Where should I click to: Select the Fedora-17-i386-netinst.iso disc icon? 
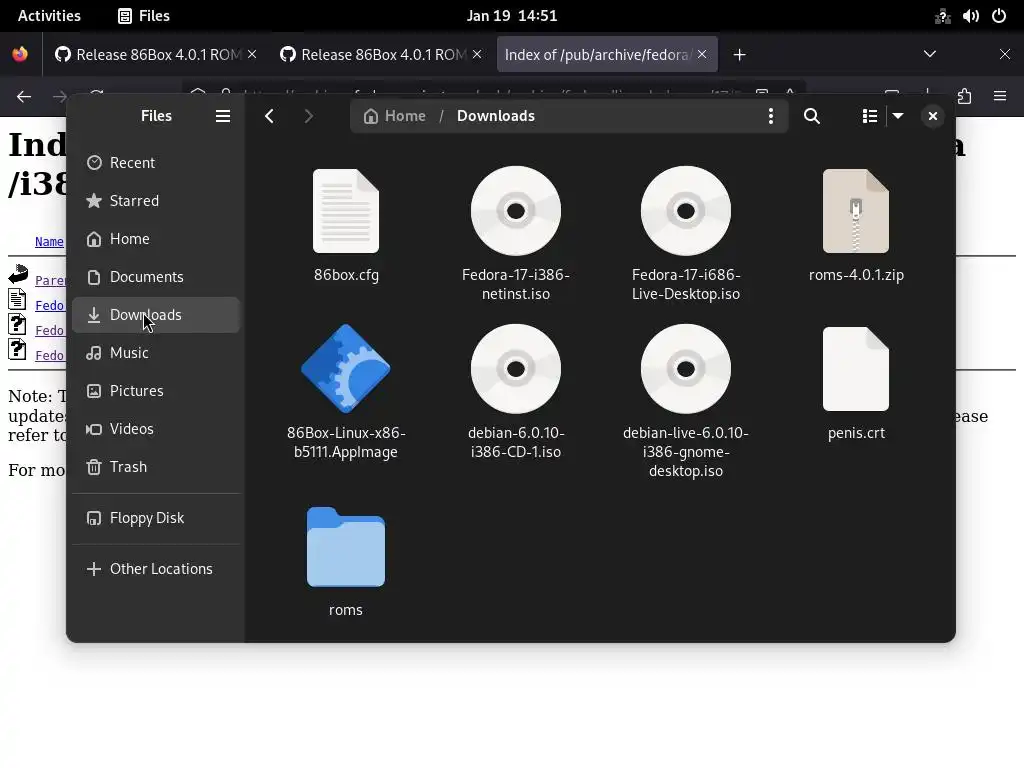(516, 211)
